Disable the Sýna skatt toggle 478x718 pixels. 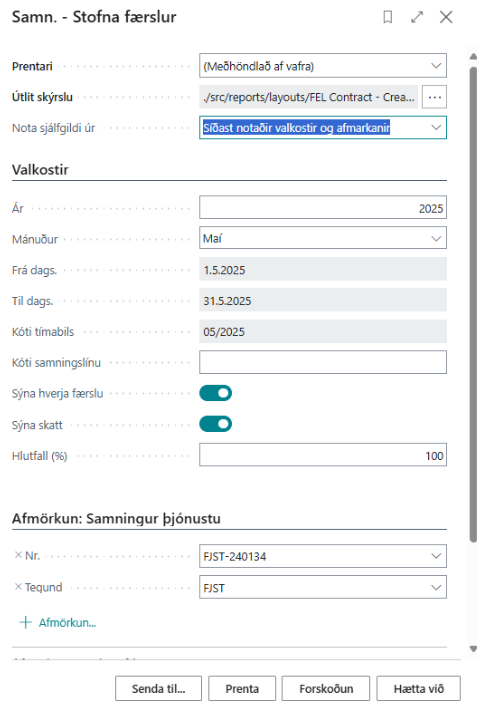click(216, 424)
